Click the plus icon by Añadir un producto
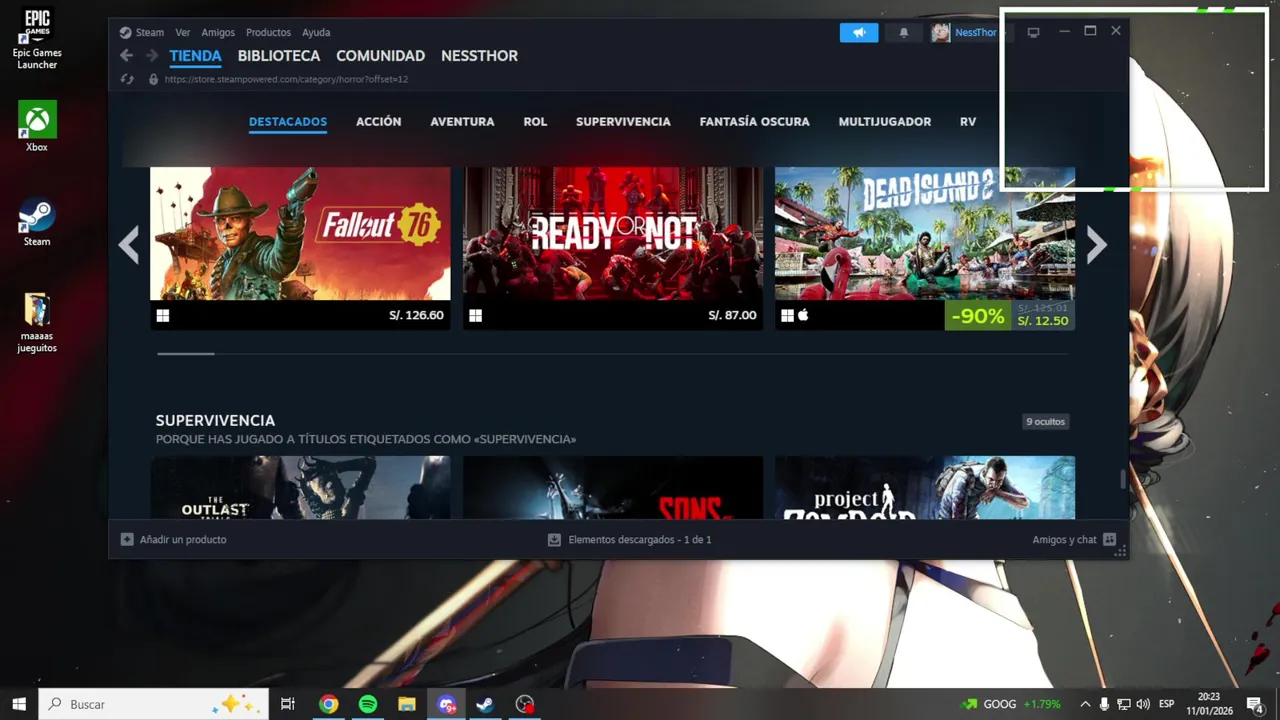1280x720 pixels. click(127, 539)
